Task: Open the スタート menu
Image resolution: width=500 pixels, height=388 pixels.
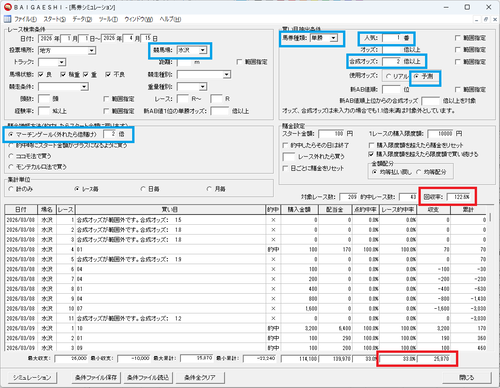Action: click(54, 19)
